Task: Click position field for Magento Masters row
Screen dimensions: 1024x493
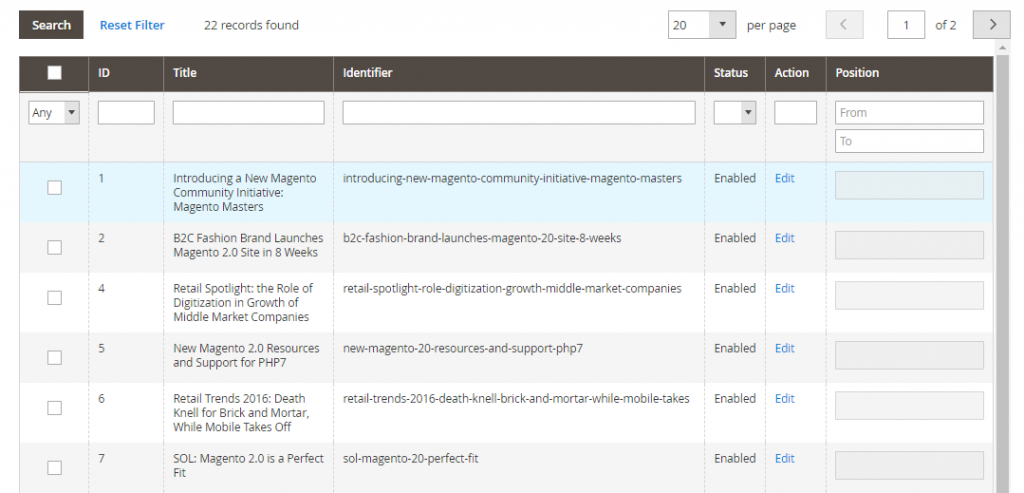Action: point(909,185)
